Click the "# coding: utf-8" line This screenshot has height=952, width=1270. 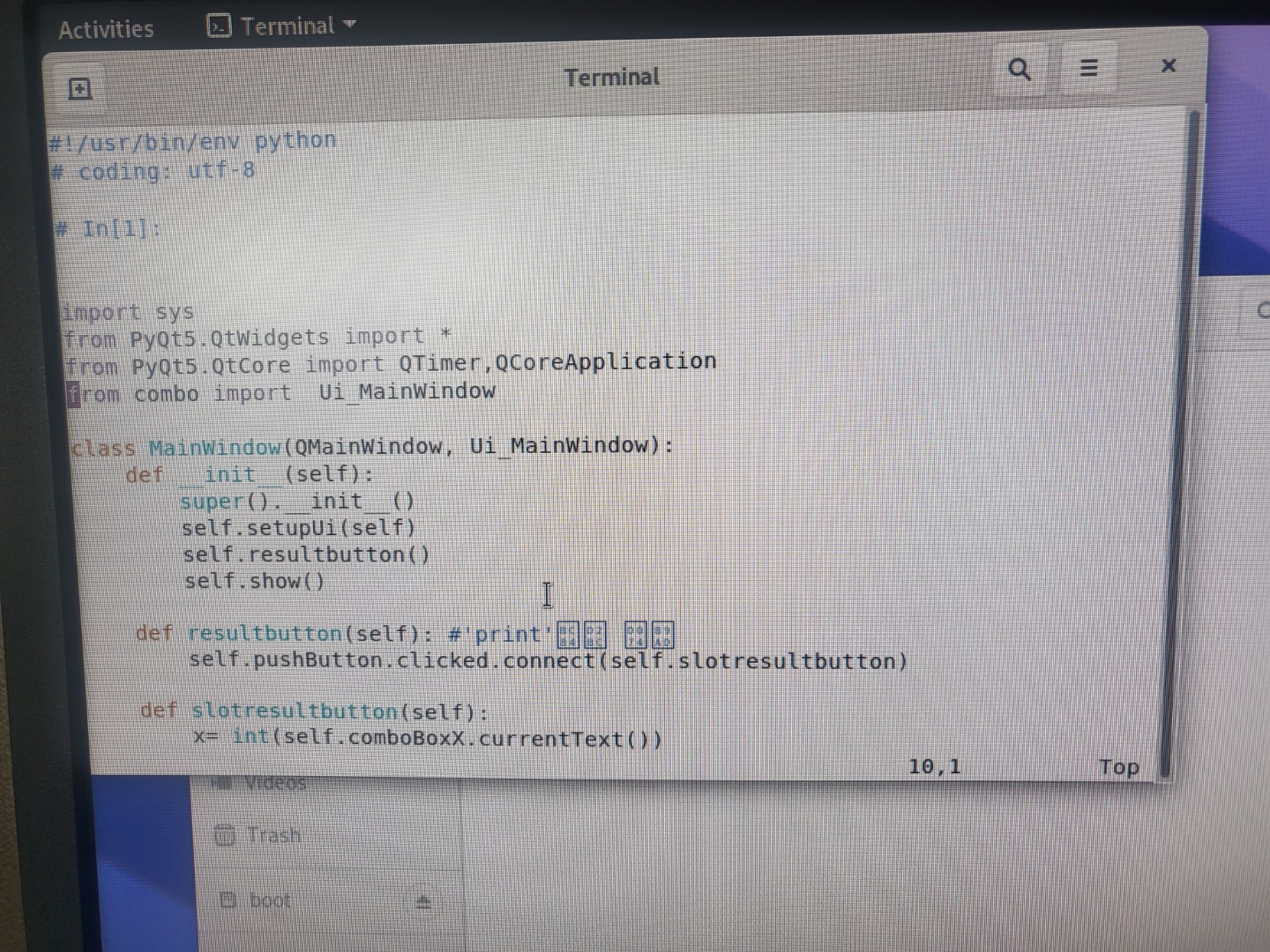[x=153, y=170]
